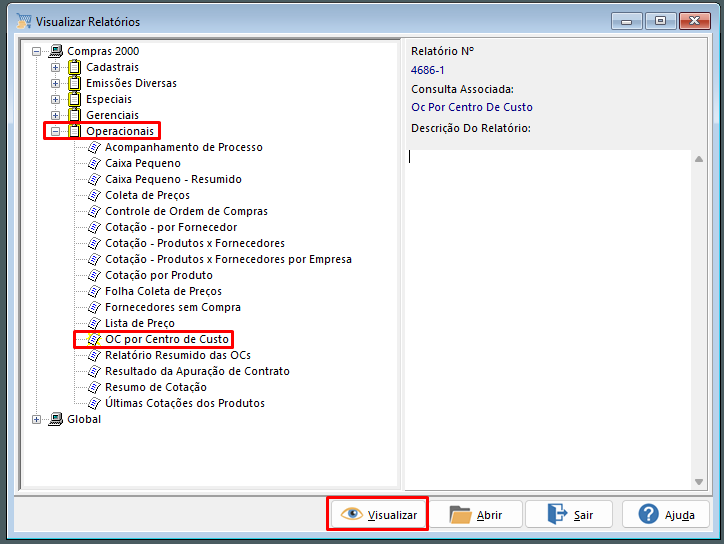
Task: Click the Abrir button
Action: click(x=476, y=514)
